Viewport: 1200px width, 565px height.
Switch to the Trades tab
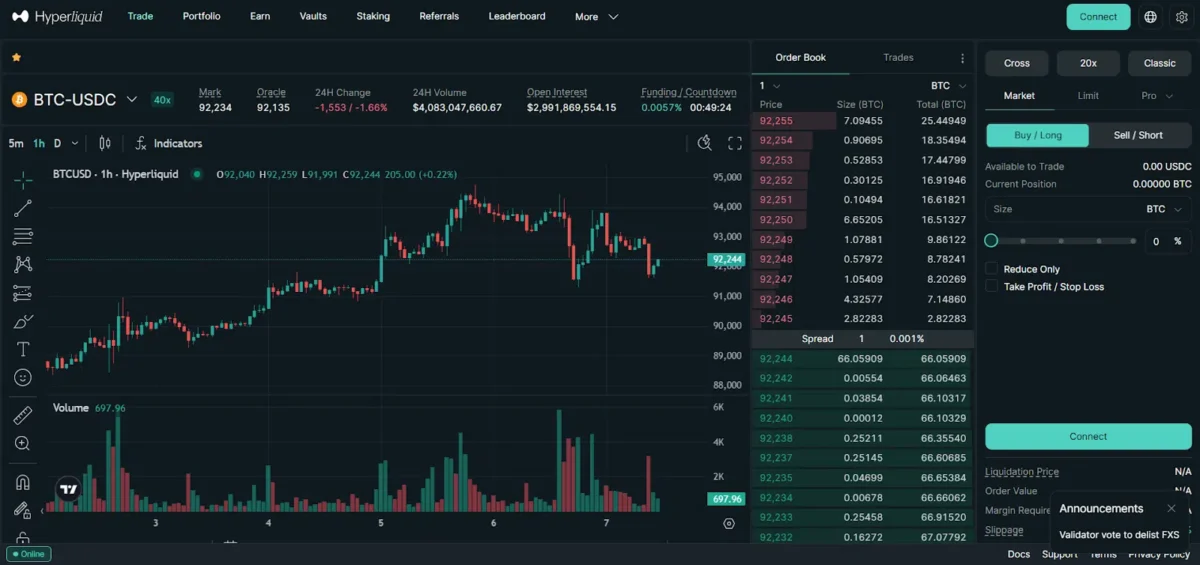[898, 58]
